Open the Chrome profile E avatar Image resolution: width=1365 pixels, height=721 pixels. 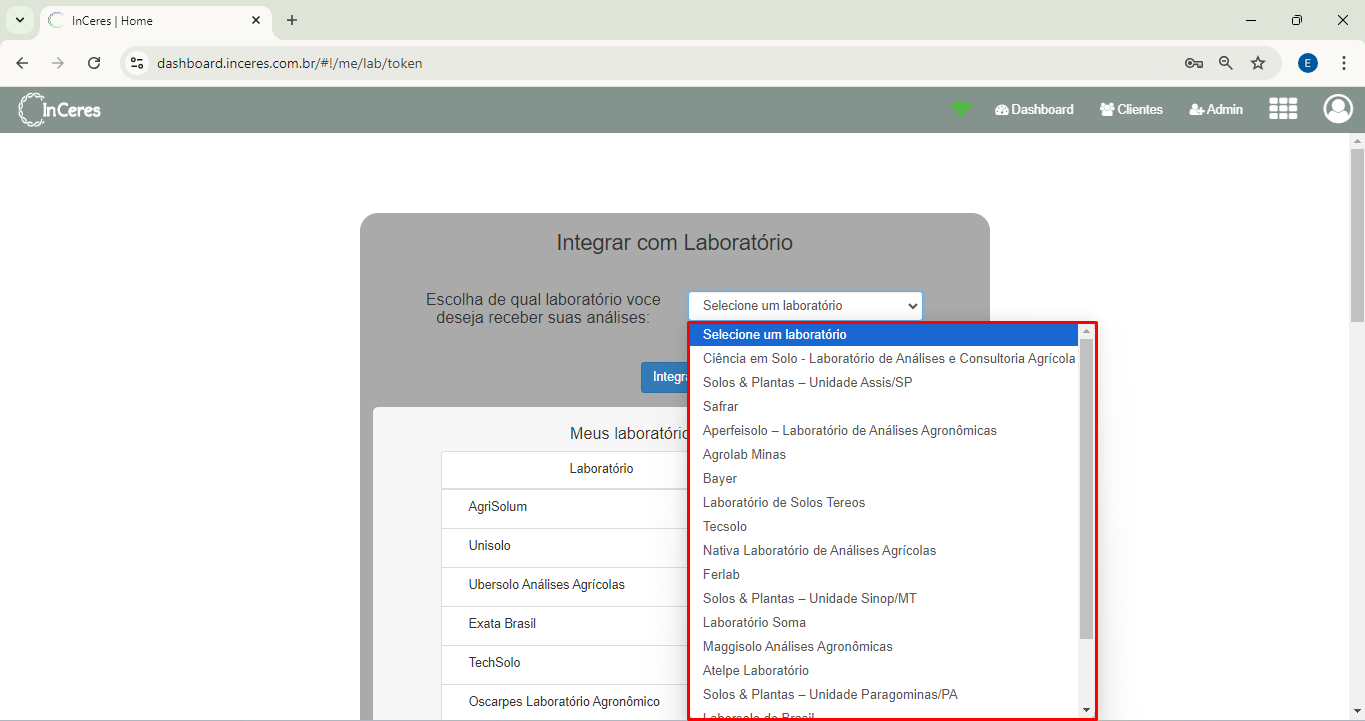[1308, 63]
